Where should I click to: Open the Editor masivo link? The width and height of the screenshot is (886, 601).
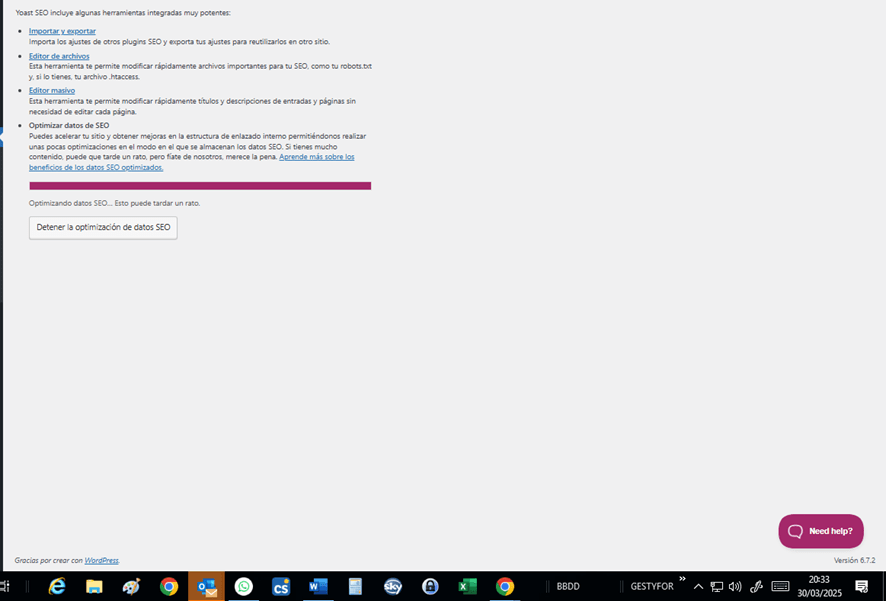pos(51,90)
